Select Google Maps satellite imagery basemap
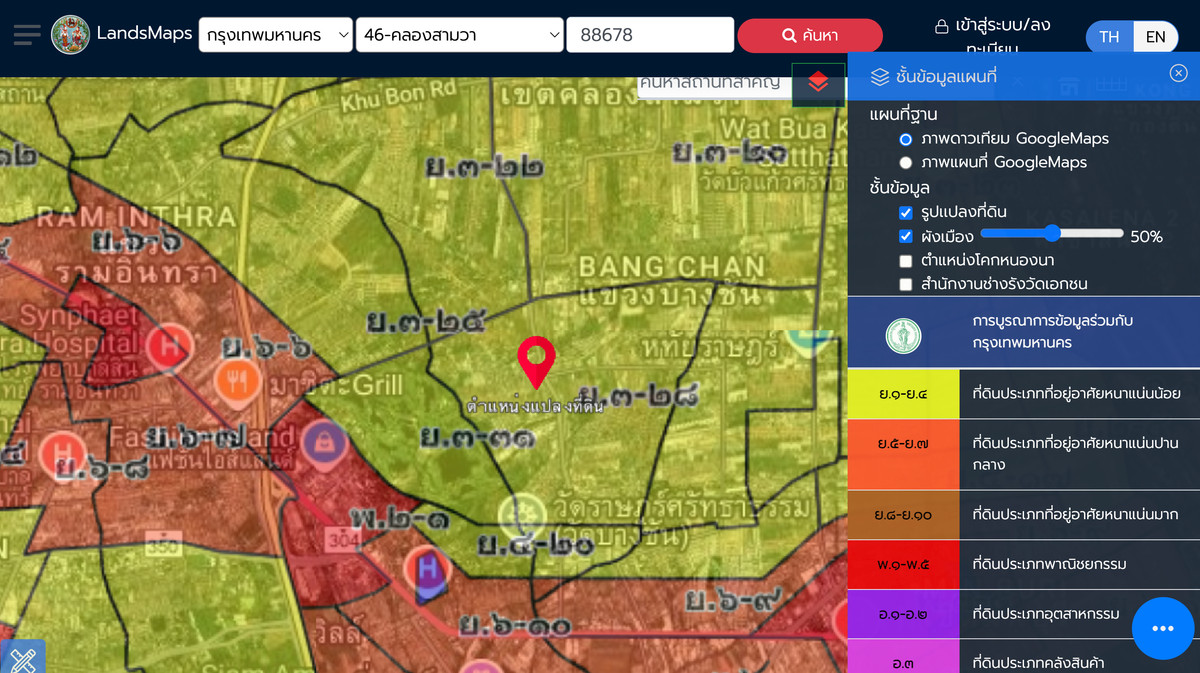Viewport: 1200px width, 673px height. [x=906, y=139]
